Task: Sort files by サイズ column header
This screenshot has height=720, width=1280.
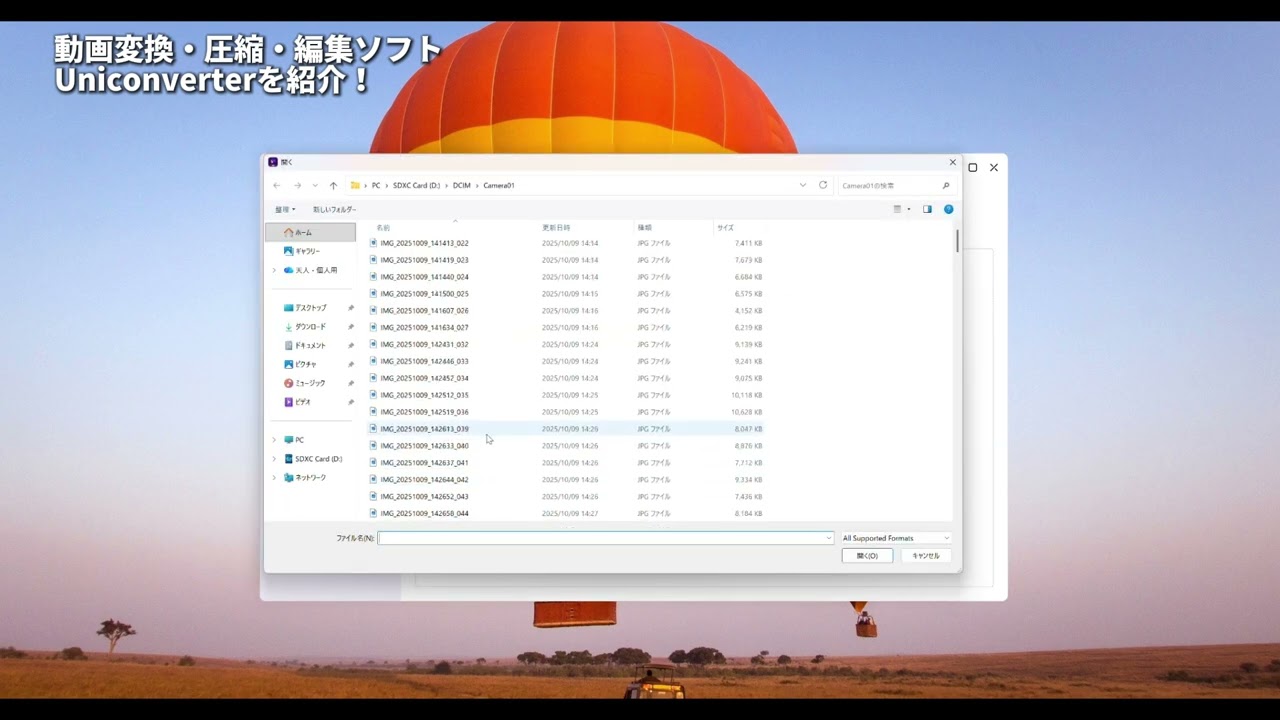Action: (x=725, y=228)
